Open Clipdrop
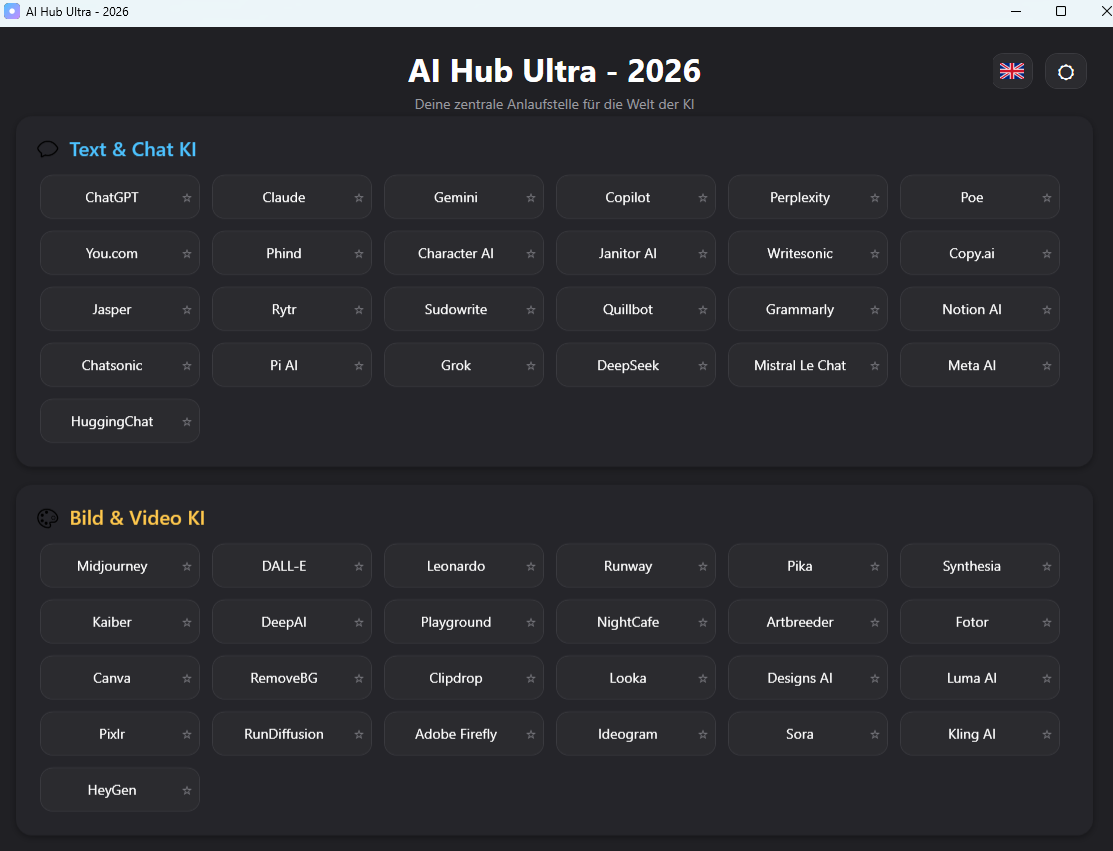Viewport: 1113px width, 851px height. 464,678
